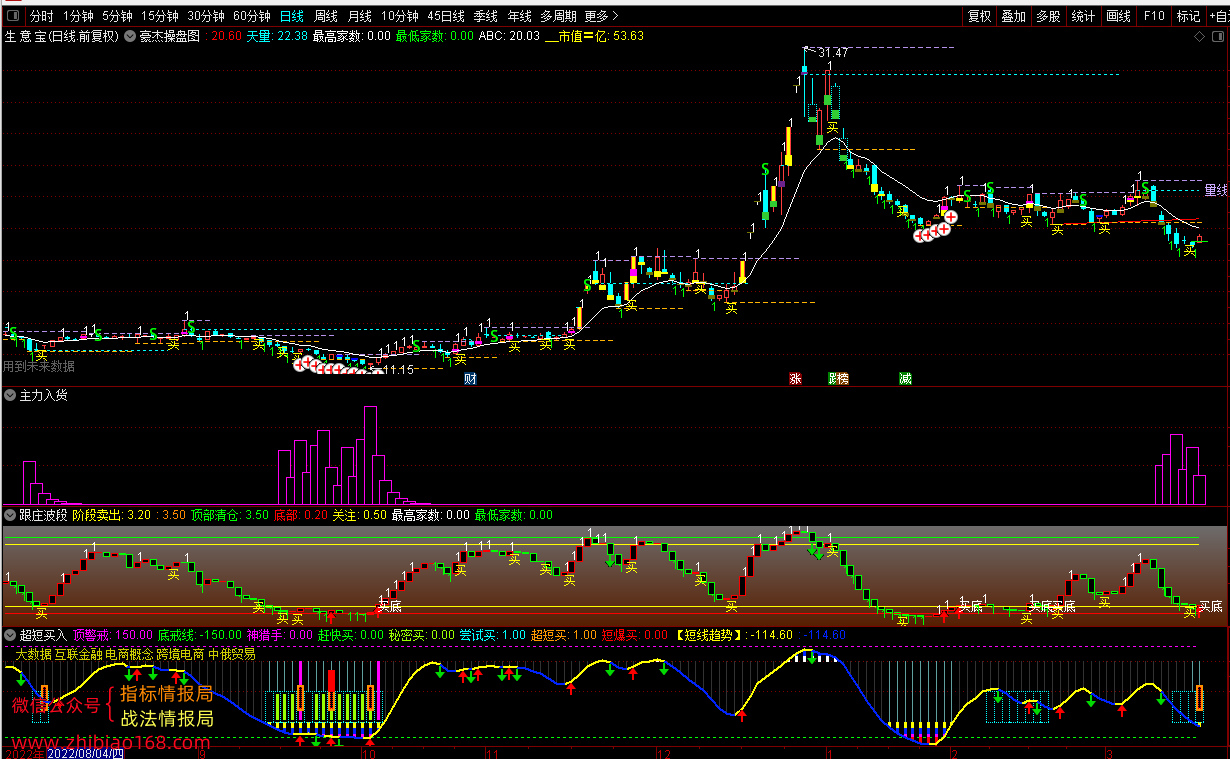Click the 生意宝(日线.前复权) stock title
Image resolution: width=1230 pixels, height=759 pixels.
tap(62, 36)
